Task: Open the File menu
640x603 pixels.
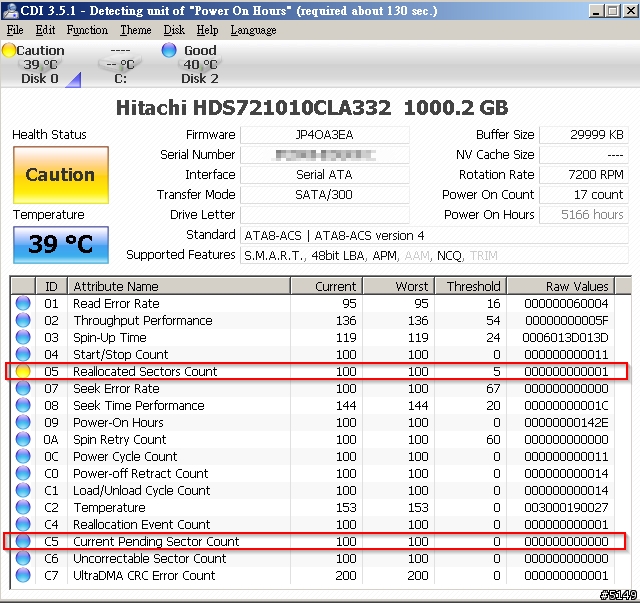Action: [x=15, y=30]
